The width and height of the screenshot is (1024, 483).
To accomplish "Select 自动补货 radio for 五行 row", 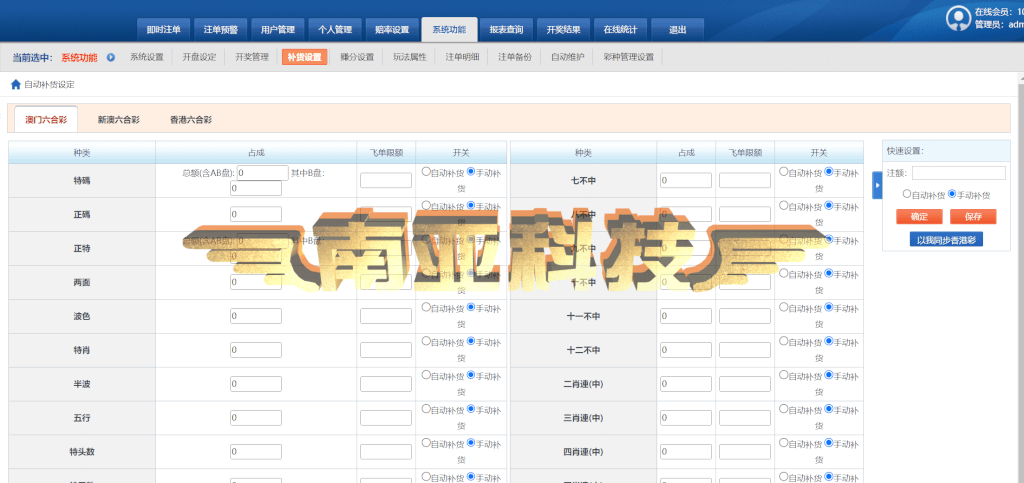I will coord(426,409).
